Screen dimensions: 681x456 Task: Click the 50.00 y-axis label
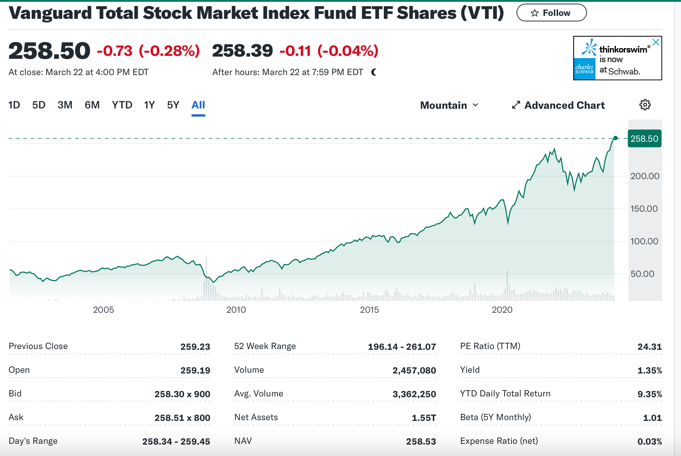tap(642, 274)
